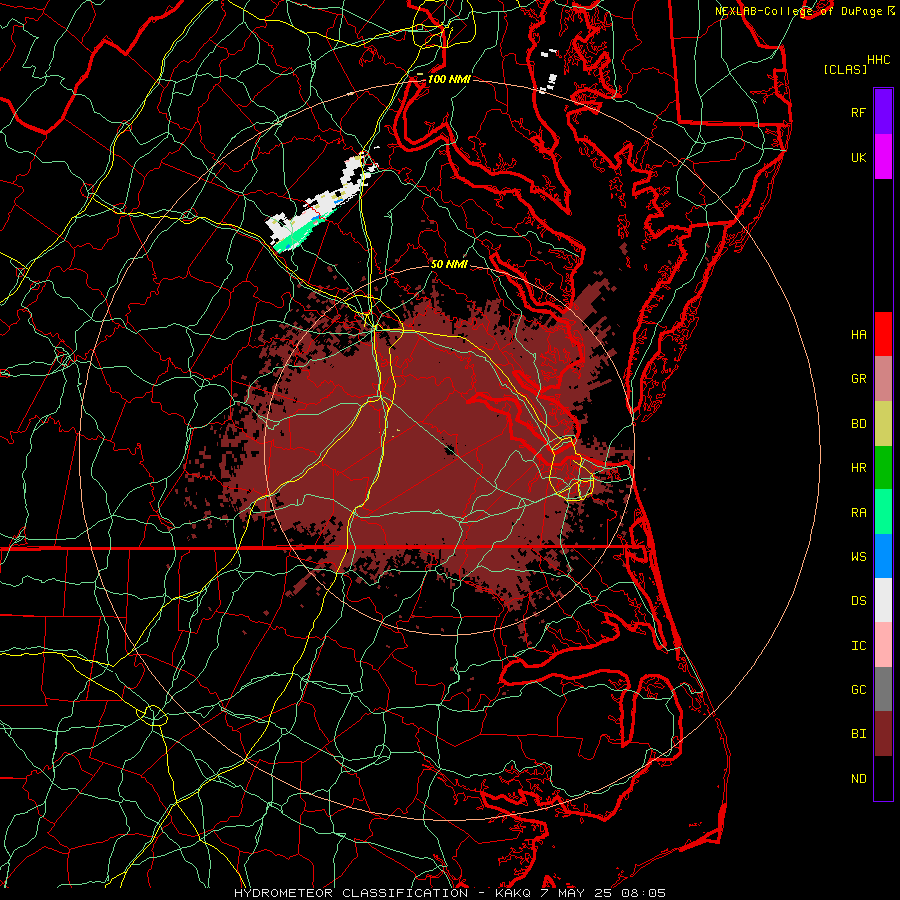Viewport: 900px width, 900px height.
Task: Click the HHC product label
Action: 879,60
